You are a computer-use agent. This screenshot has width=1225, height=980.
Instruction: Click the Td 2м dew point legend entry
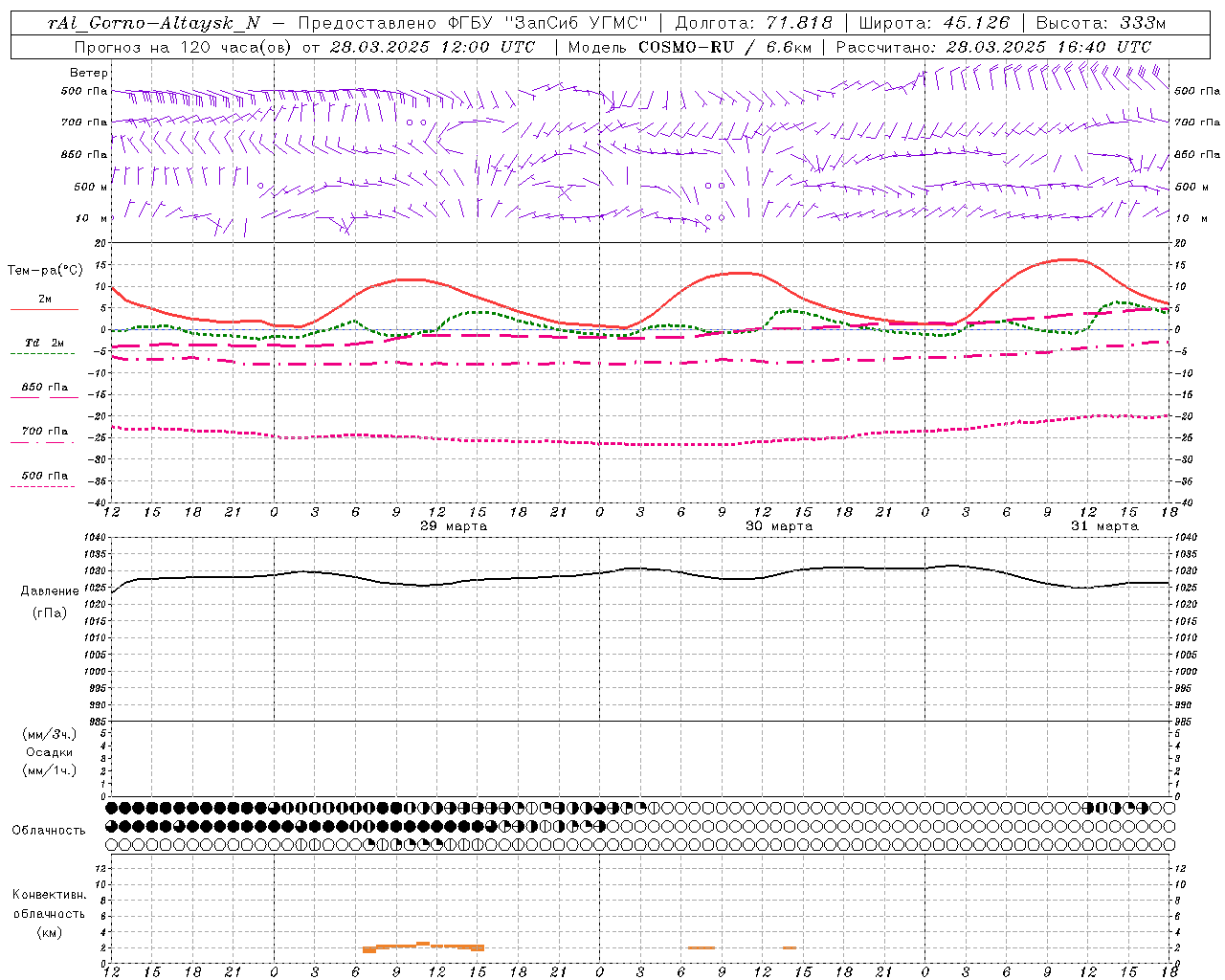44,343
